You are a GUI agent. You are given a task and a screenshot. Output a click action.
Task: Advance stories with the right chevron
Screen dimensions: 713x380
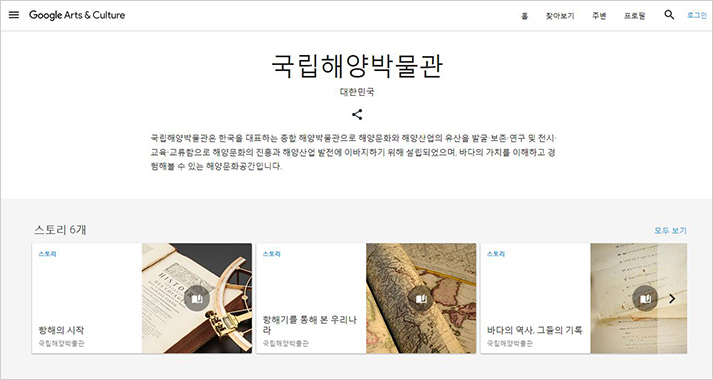click(672, 299)
